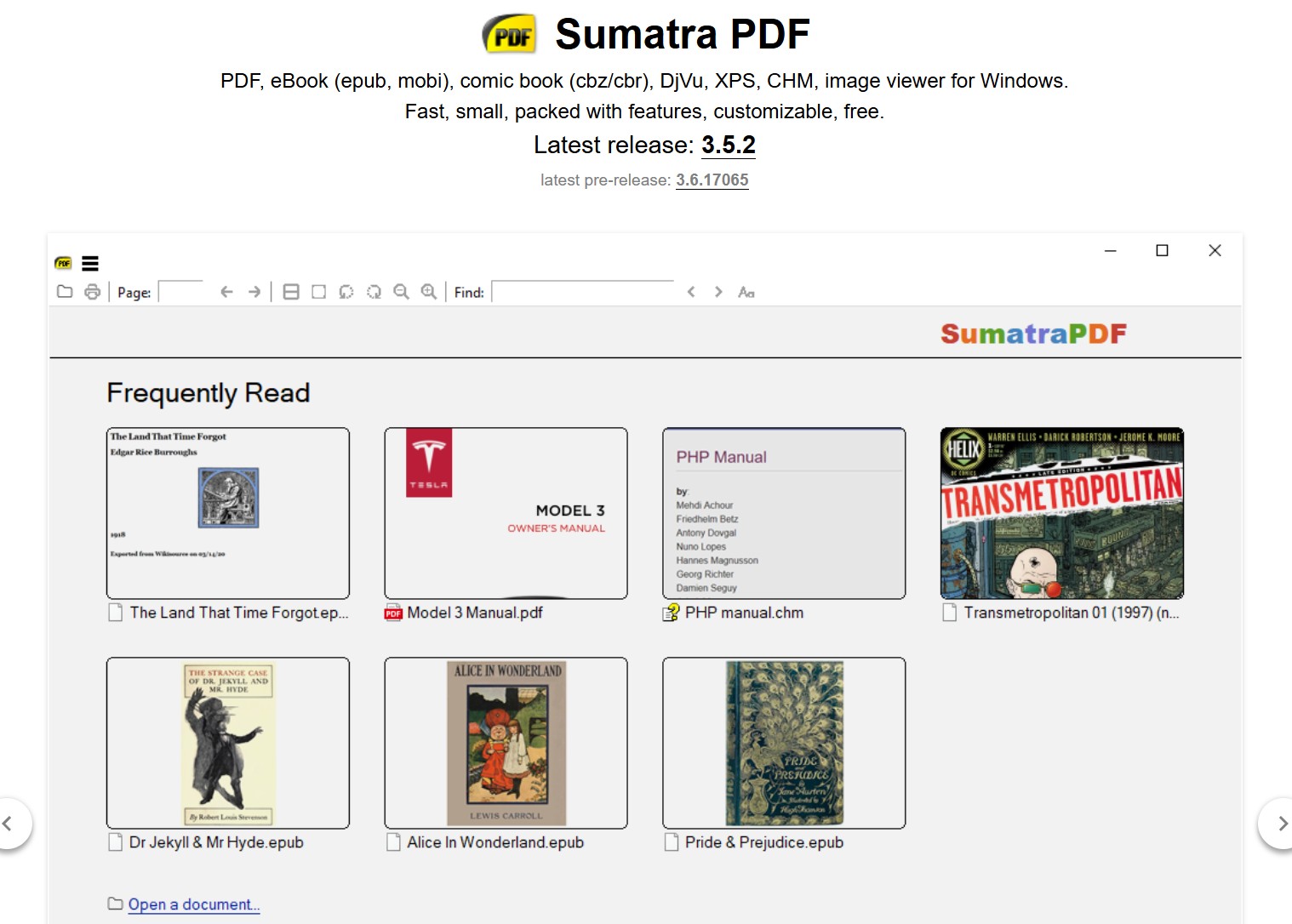Go to previous page arrow
The height and width of the screenshot is (924, 1292).
point(226,292)
